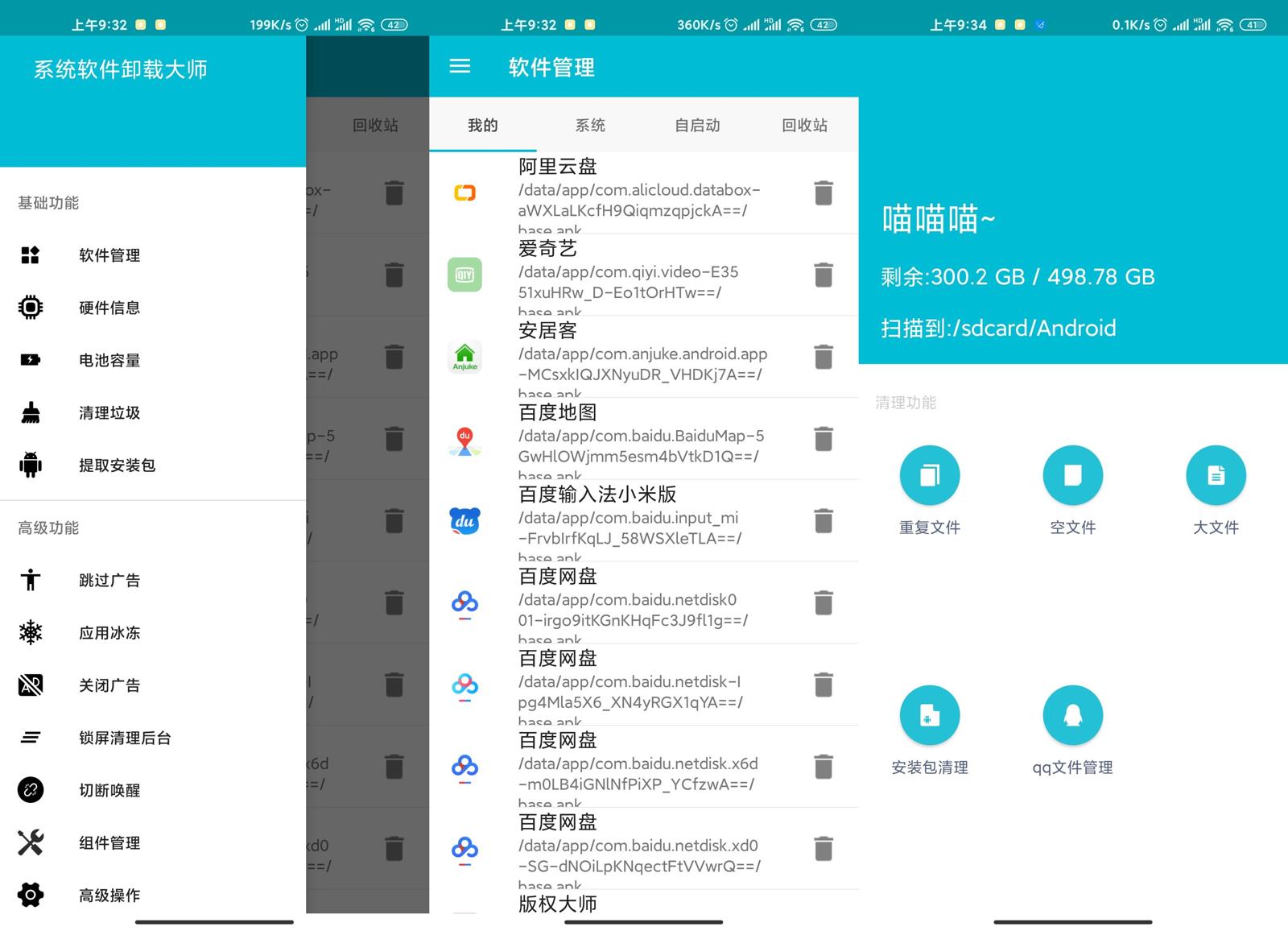Select 硬件信息 in the basic functions list
The width and height of the screenshot is (1288, 931).
pyautogui.click(x=109, y=307)
